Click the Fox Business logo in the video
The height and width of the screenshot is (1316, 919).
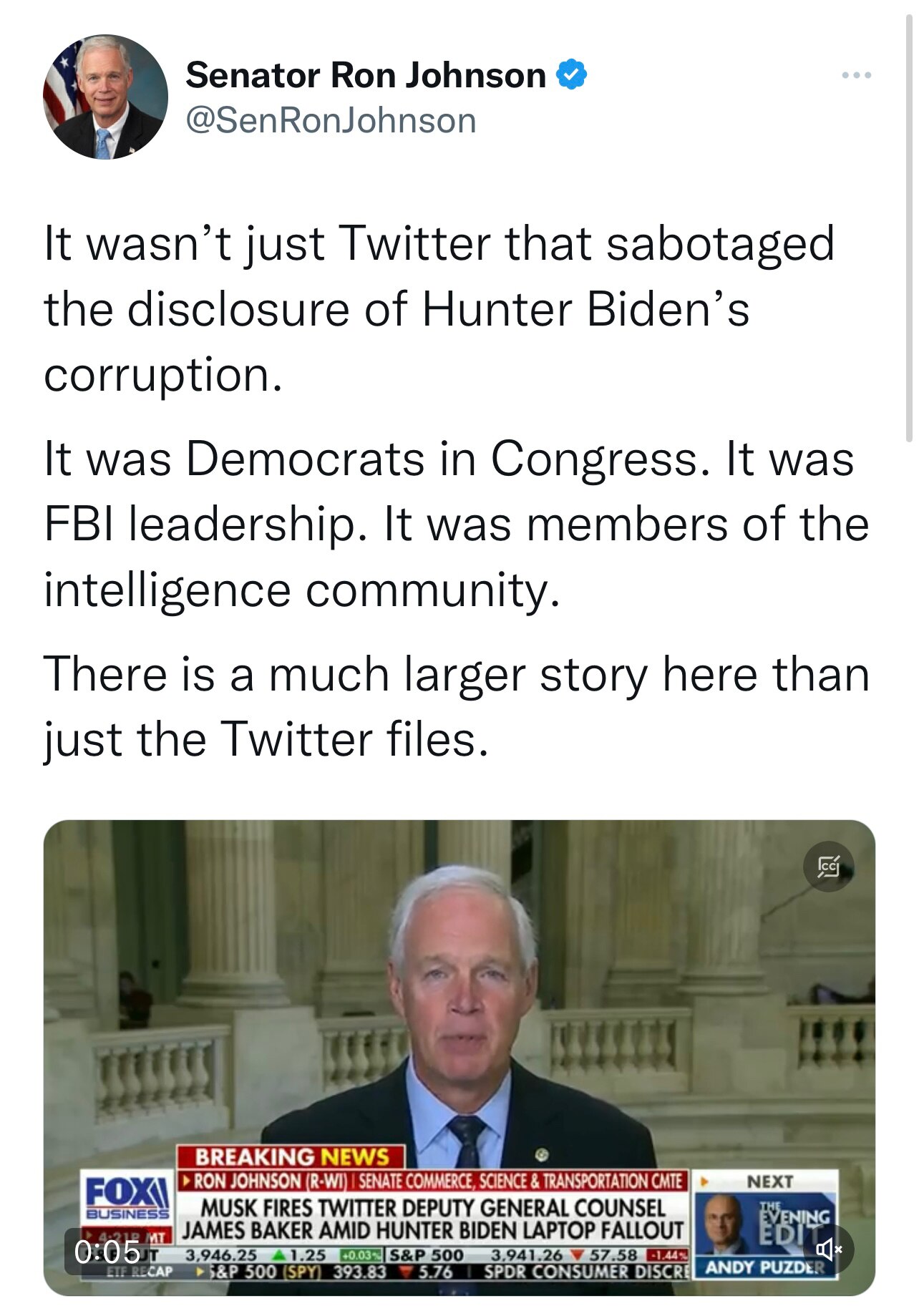point(127,1198)
